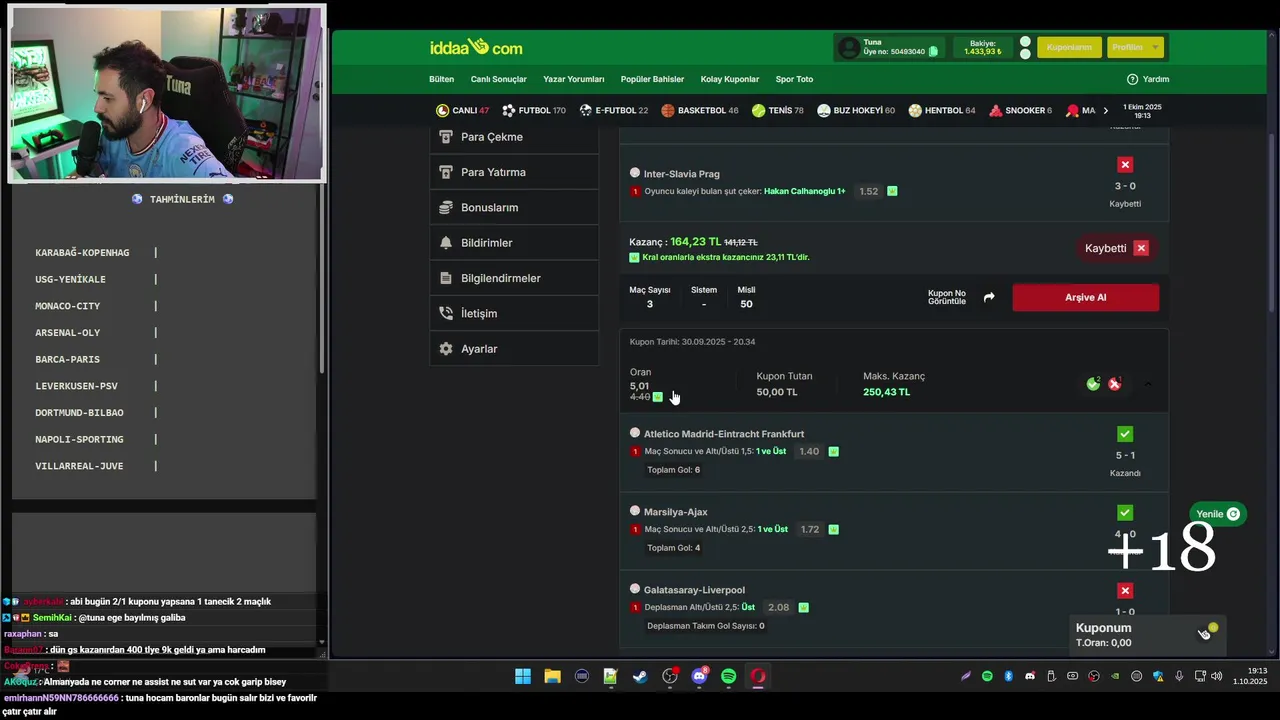Open Bildirimler in sidebar

point(514,243)
